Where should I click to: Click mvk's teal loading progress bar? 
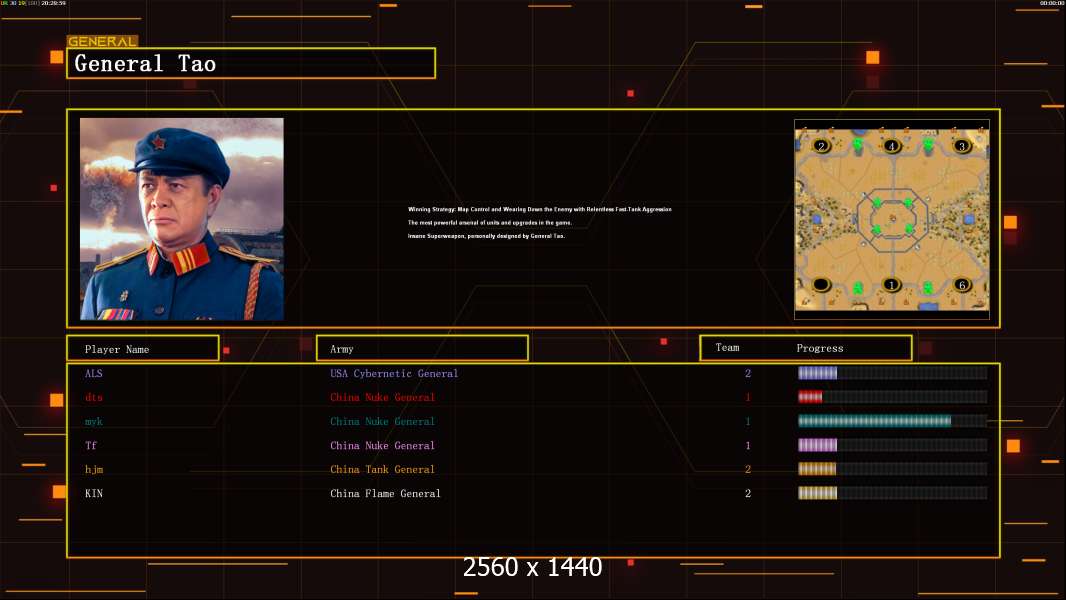tap(892, 421)
